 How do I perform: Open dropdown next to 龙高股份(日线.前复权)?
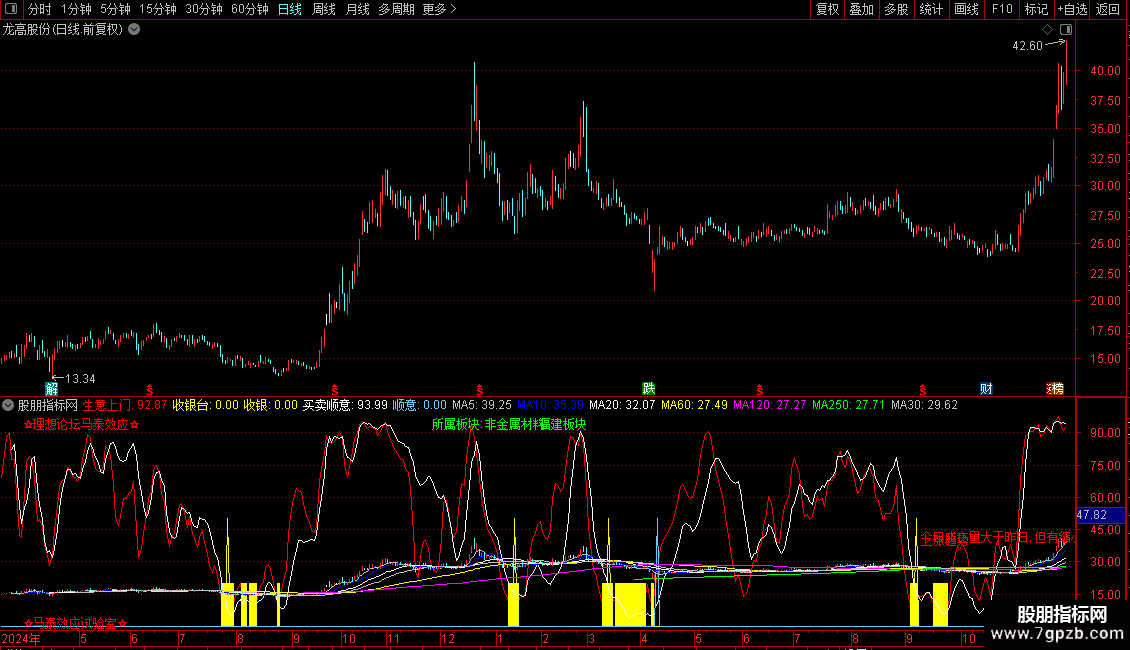pyautogui.click(x=134, y=30)
